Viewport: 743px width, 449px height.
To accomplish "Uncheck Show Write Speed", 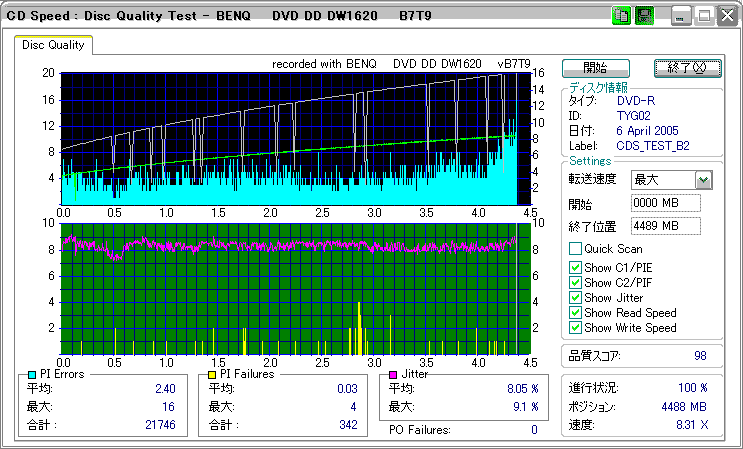I will [575, 328].
